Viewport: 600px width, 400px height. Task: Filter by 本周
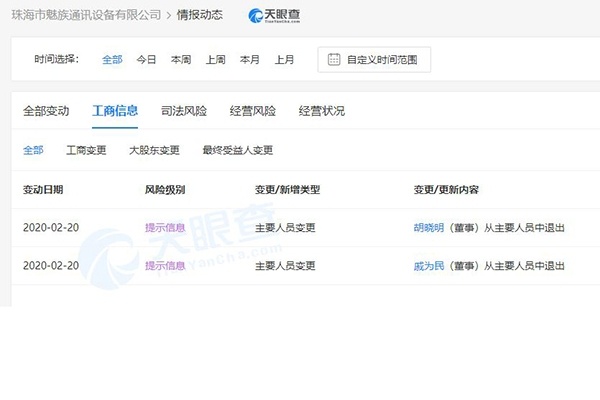[x=181, y=60]
